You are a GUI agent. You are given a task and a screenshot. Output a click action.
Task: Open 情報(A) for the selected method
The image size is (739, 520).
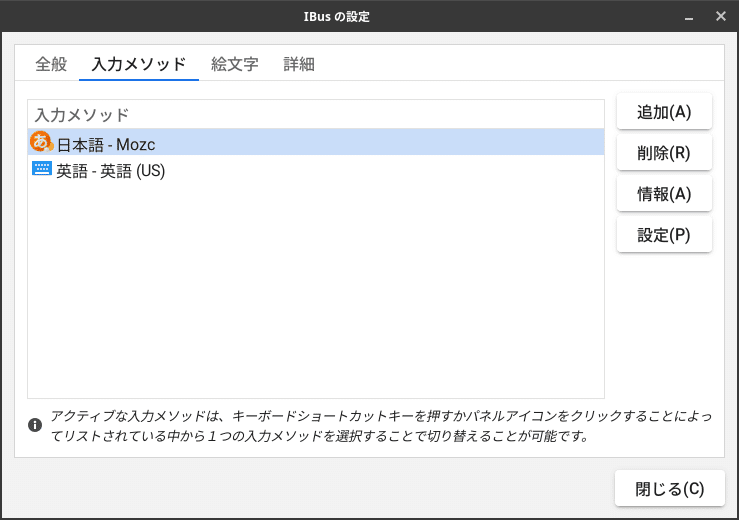(x=664, y=194)
